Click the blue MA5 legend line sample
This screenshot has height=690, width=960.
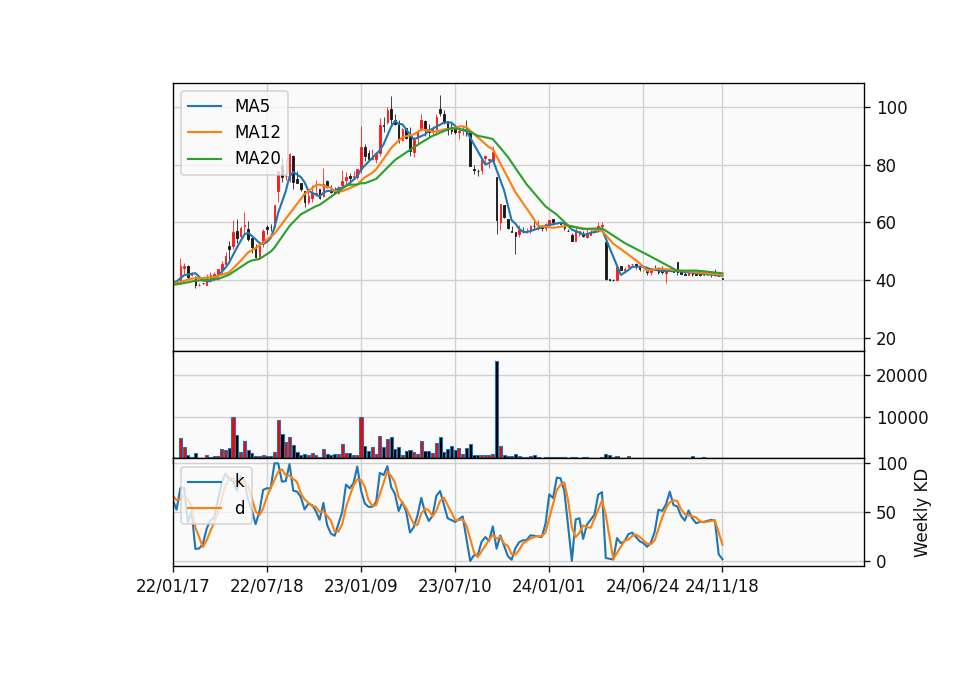coord(204,107)
